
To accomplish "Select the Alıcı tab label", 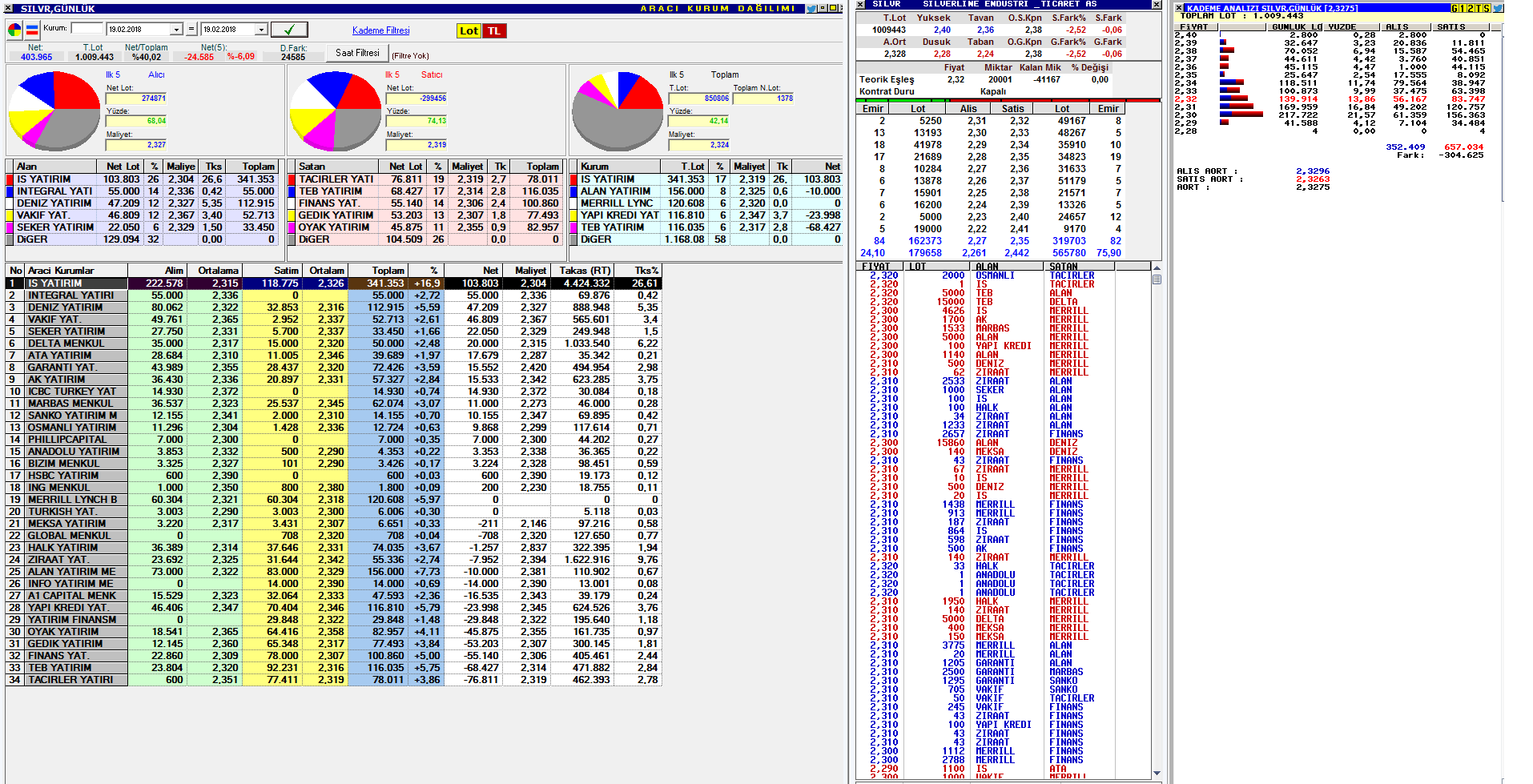I will [x=156, y=74].
